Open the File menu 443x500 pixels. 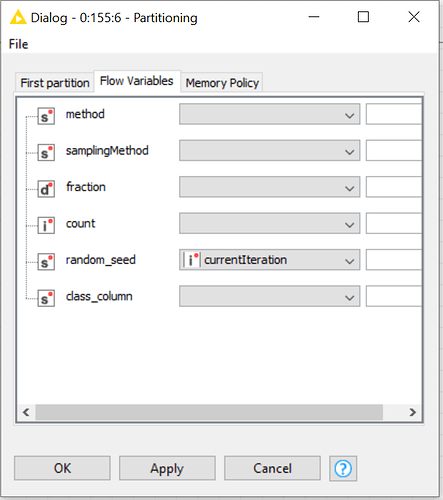pos(18,44)
